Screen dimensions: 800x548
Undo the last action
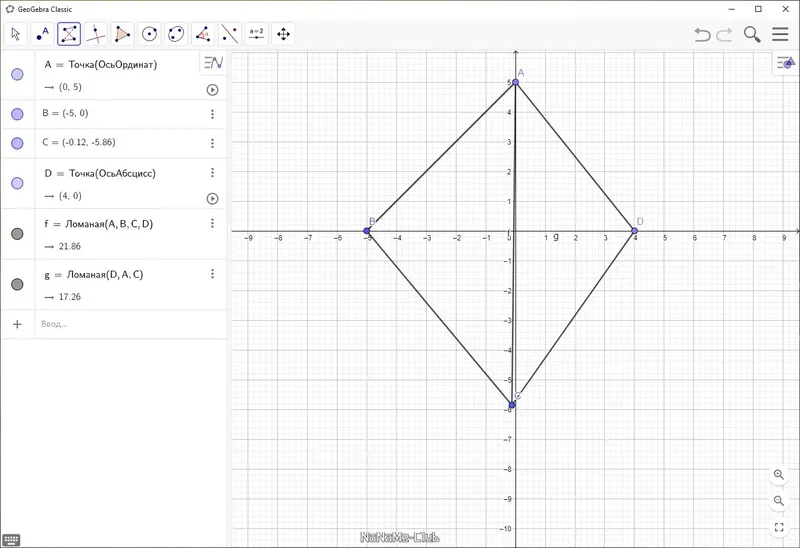[703, 34]
